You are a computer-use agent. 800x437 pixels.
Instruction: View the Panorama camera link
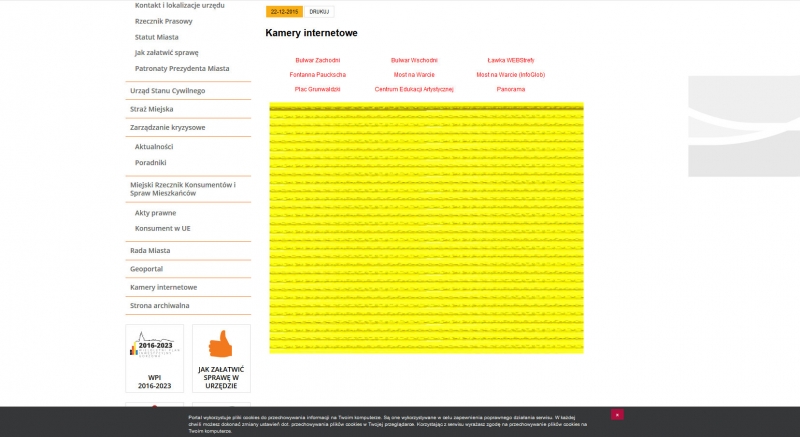click(x=510, y=89)
